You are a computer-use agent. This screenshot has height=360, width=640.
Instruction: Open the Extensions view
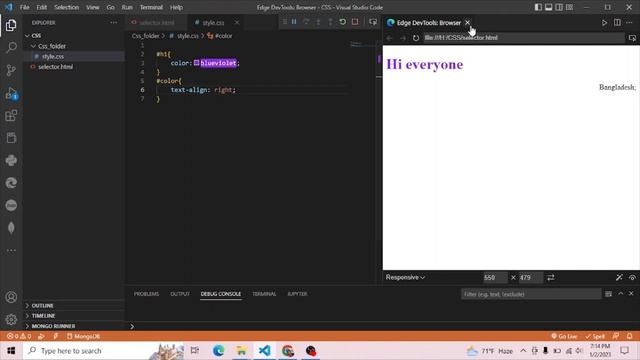pyautogui.click(x=11, y=116)
